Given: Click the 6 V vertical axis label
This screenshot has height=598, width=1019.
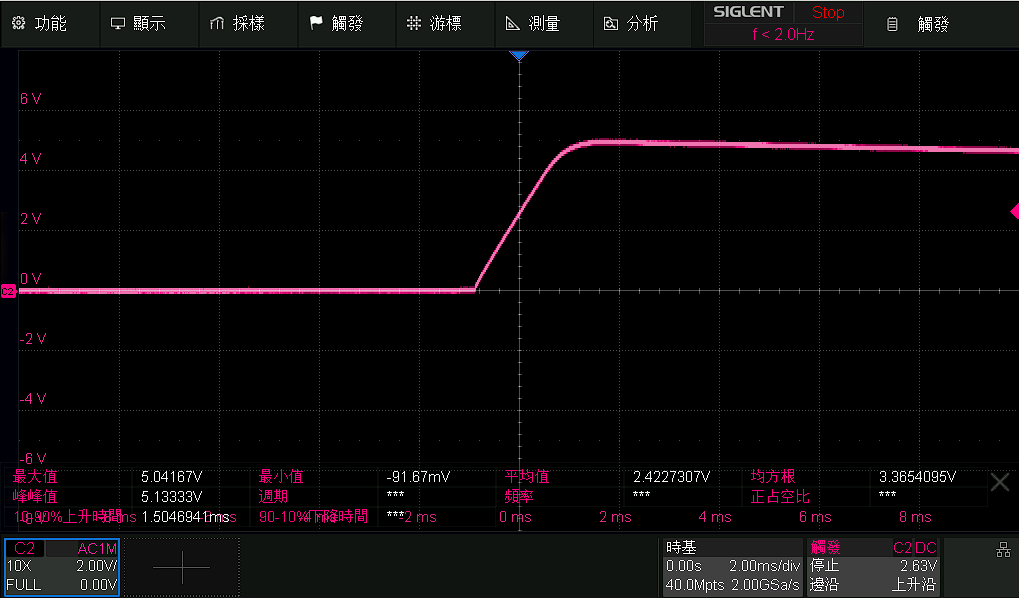Looking at the screenshot, I should (x=31, y=99).
